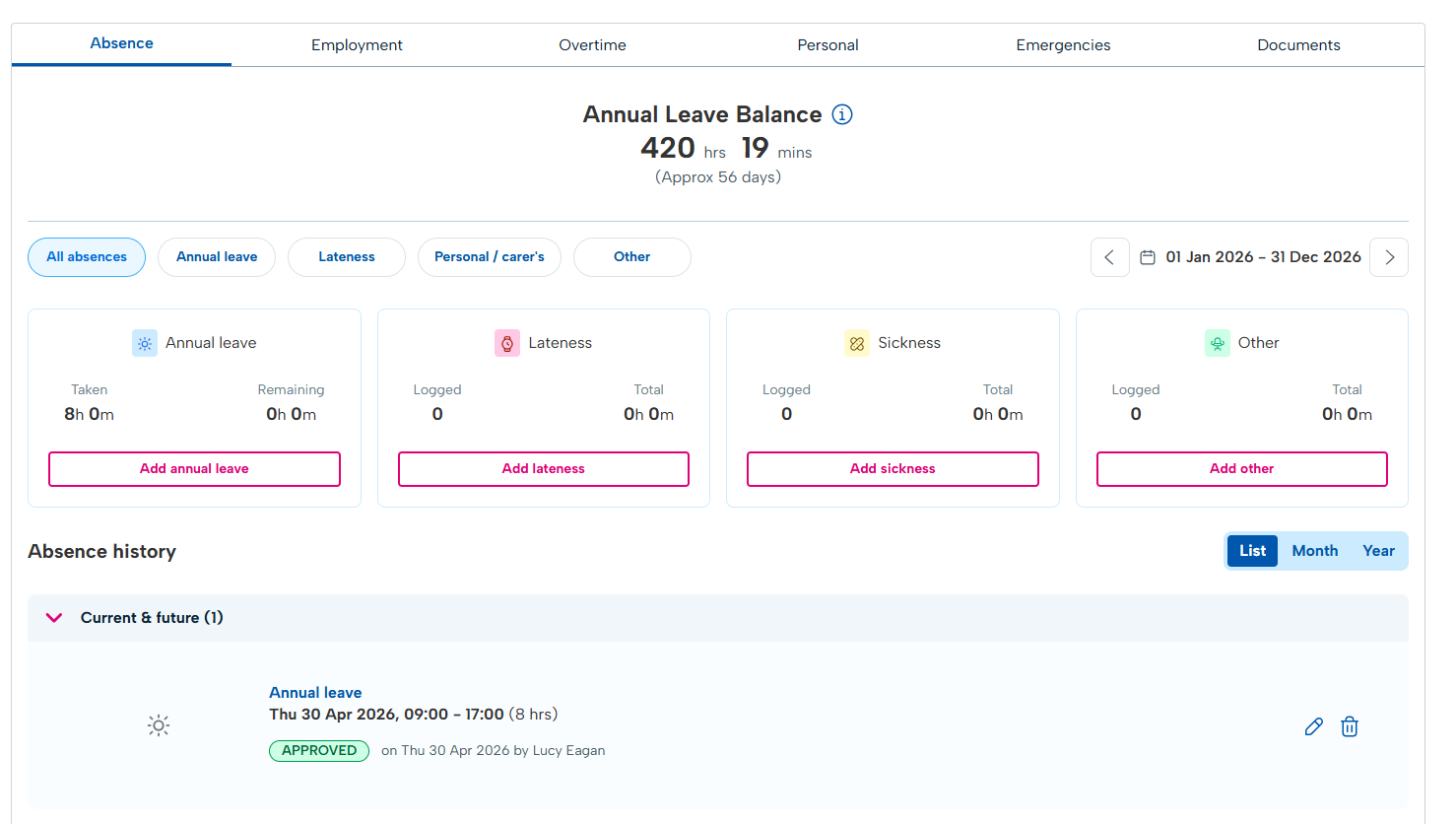
Task: Click 'on Thu 30 Apr 2026 by Lucy Eagan'
Action: coord(494,751)
